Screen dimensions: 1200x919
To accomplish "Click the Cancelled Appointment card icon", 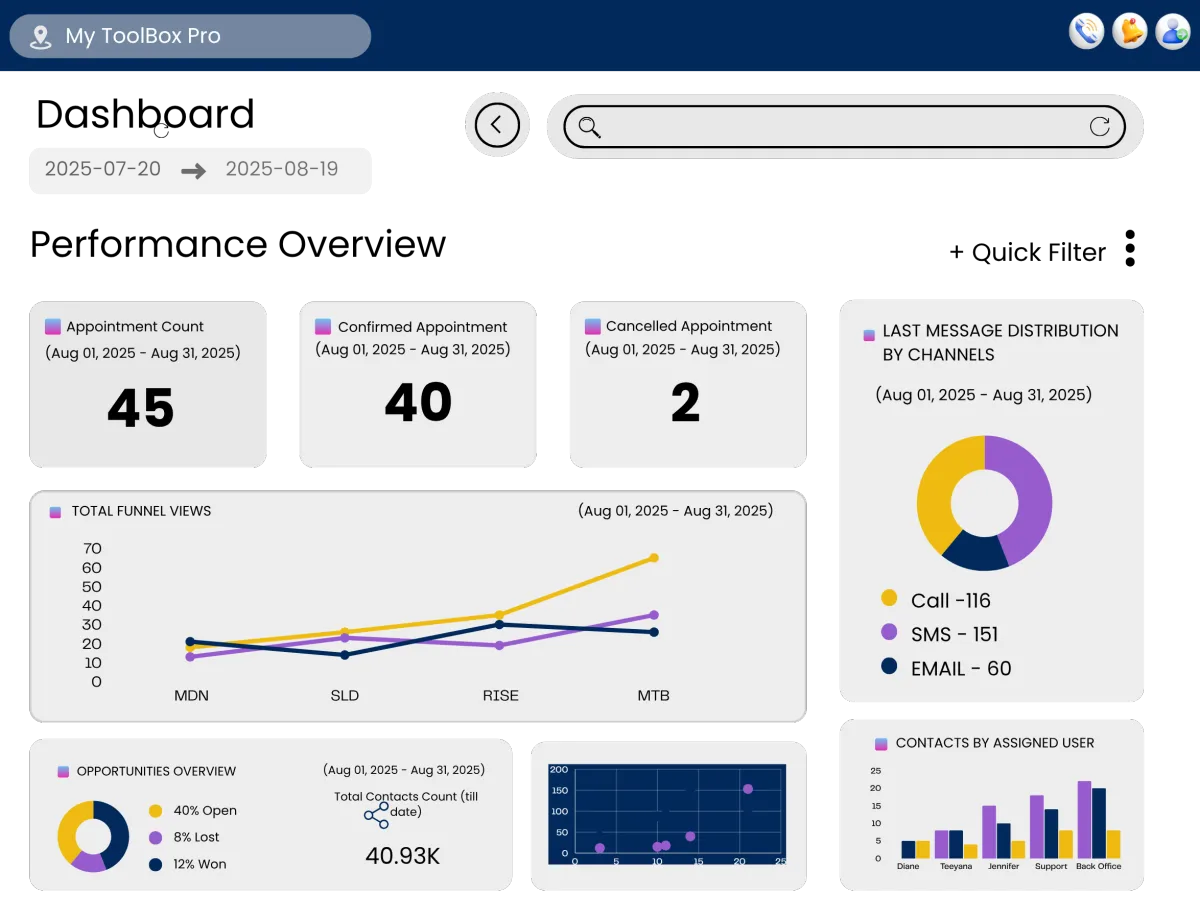I will pos(592,325).
